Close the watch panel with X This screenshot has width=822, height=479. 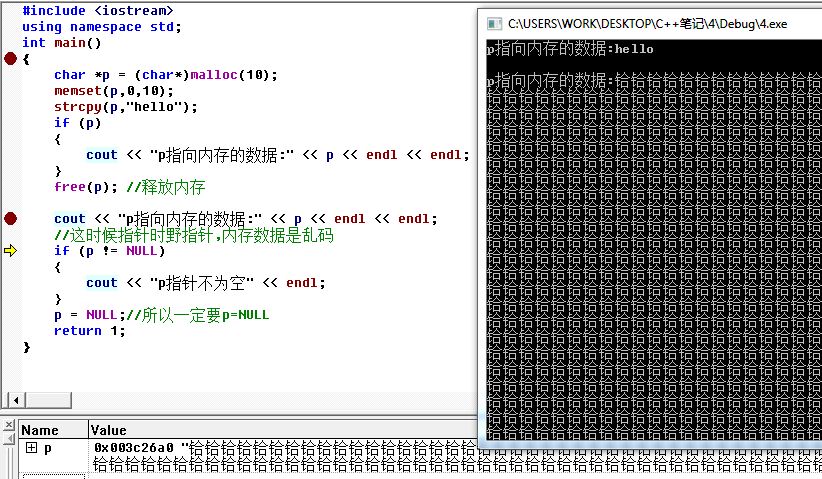coord(8,425)
